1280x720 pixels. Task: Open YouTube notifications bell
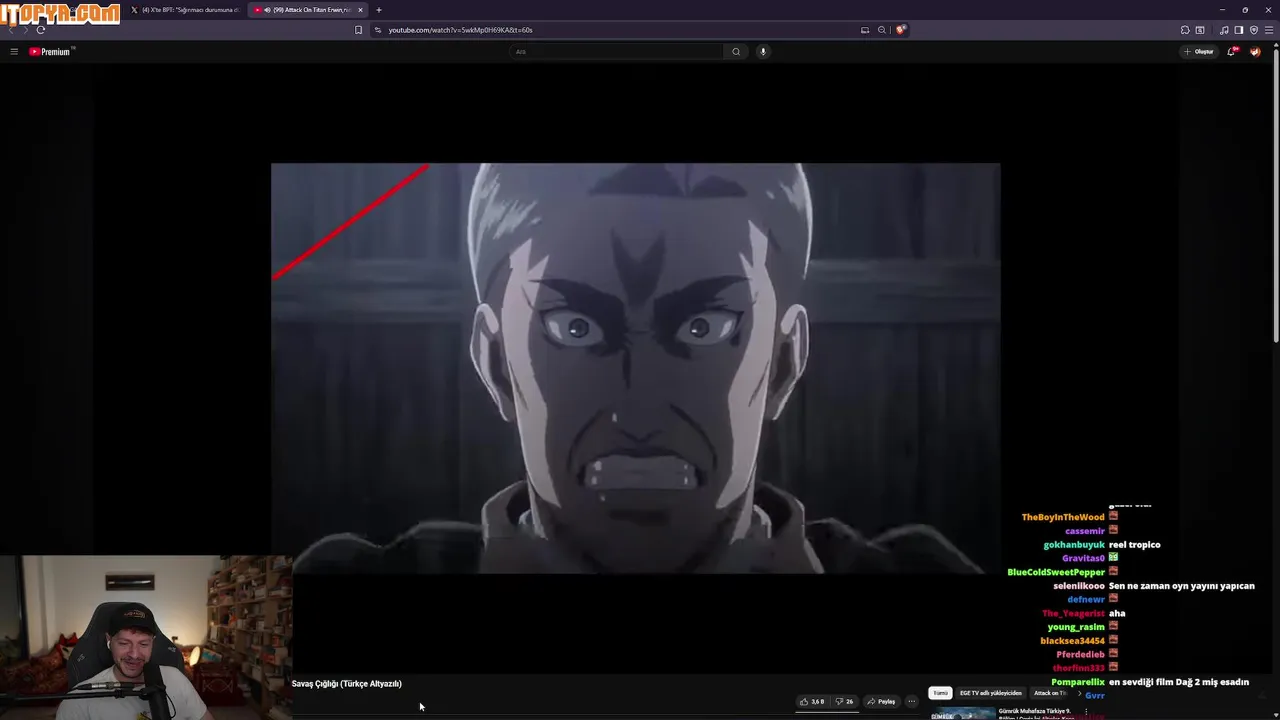tap(1232, 51)
